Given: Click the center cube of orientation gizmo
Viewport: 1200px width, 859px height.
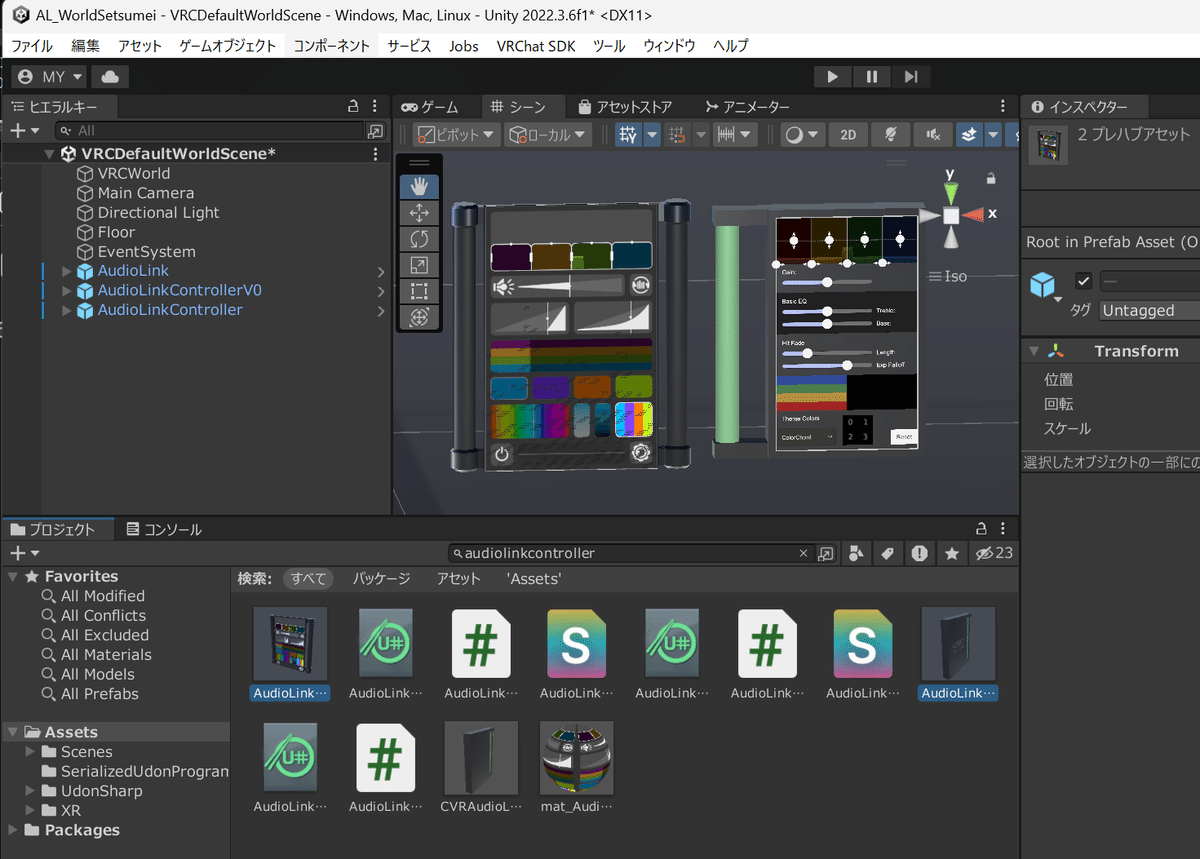Looking at the screenshot, I should pos(951,215).
